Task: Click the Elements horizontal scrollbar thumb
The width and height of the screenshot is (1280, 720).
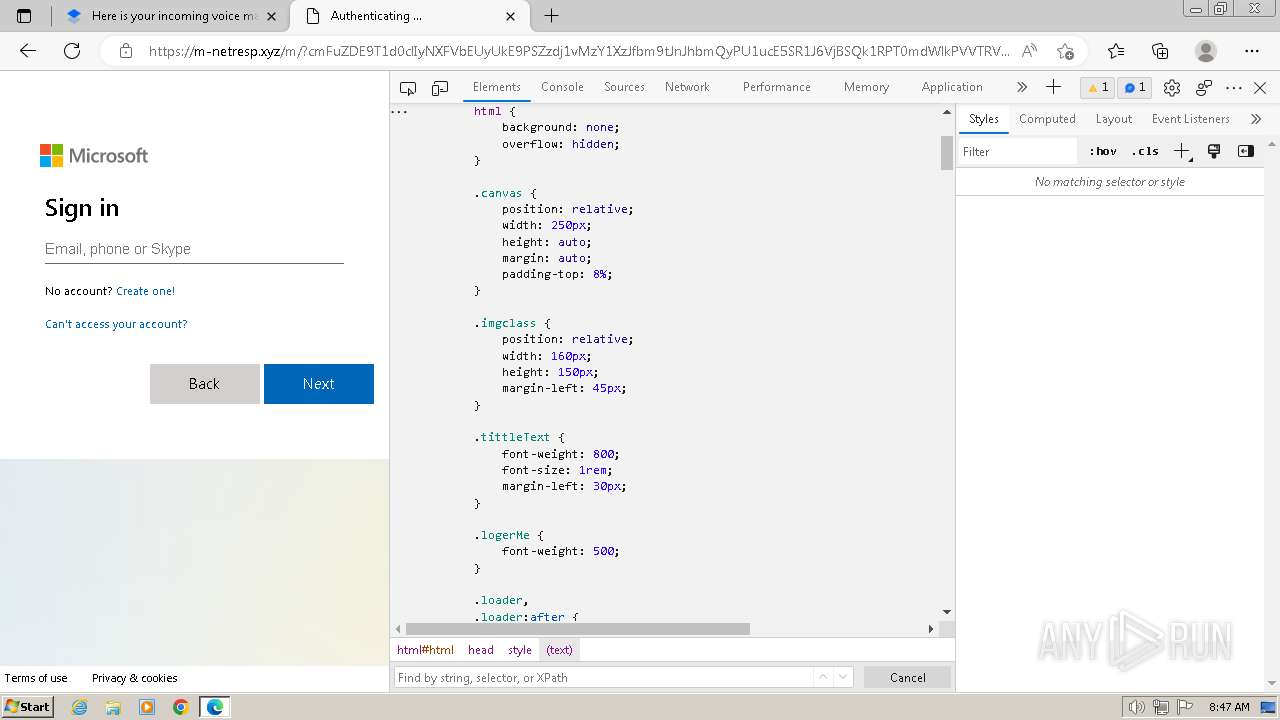Action: [577, 629]
